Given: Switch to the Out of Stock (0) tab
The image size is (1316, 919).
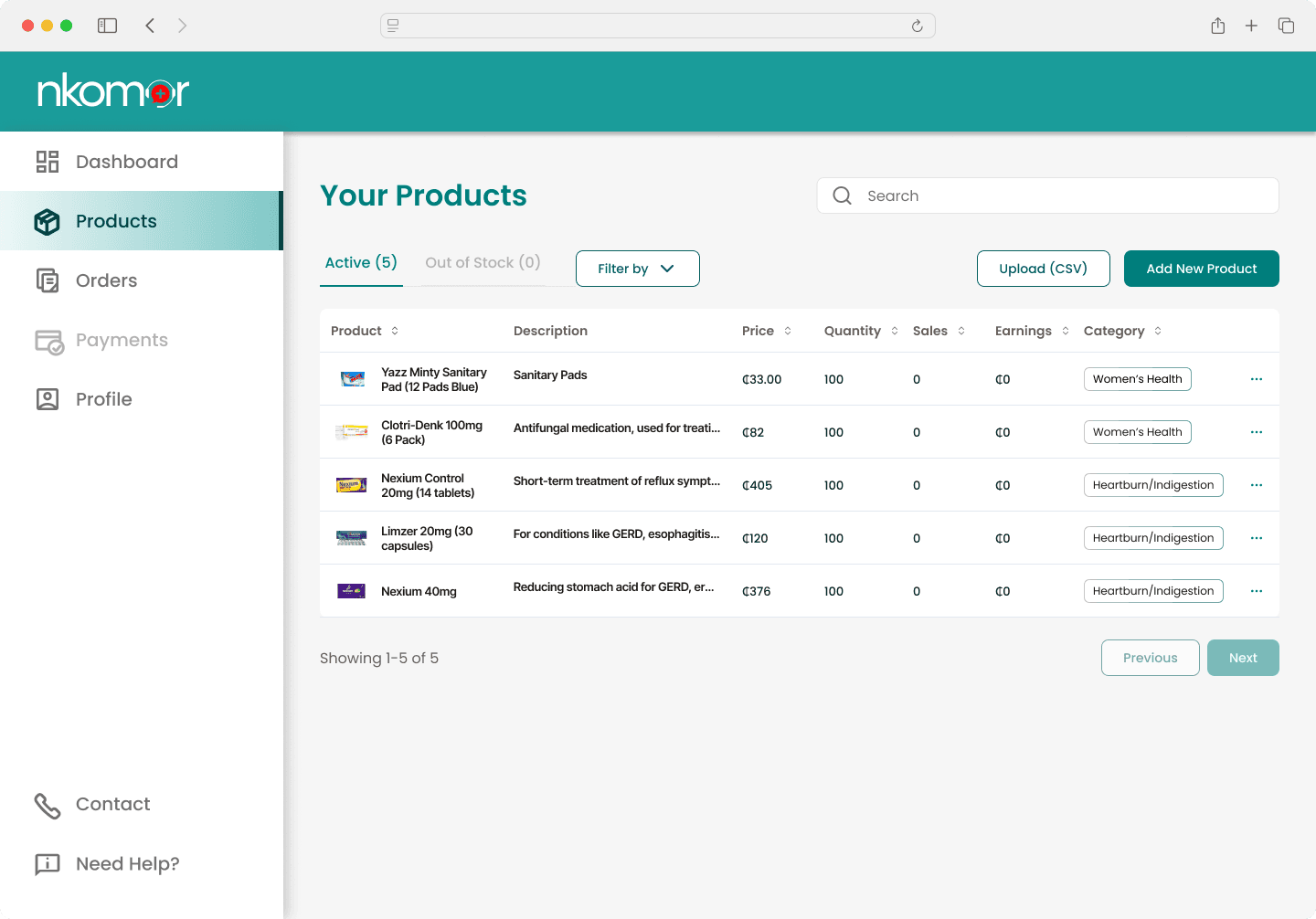Looking at the screenshot, I should tap(483, 263).
